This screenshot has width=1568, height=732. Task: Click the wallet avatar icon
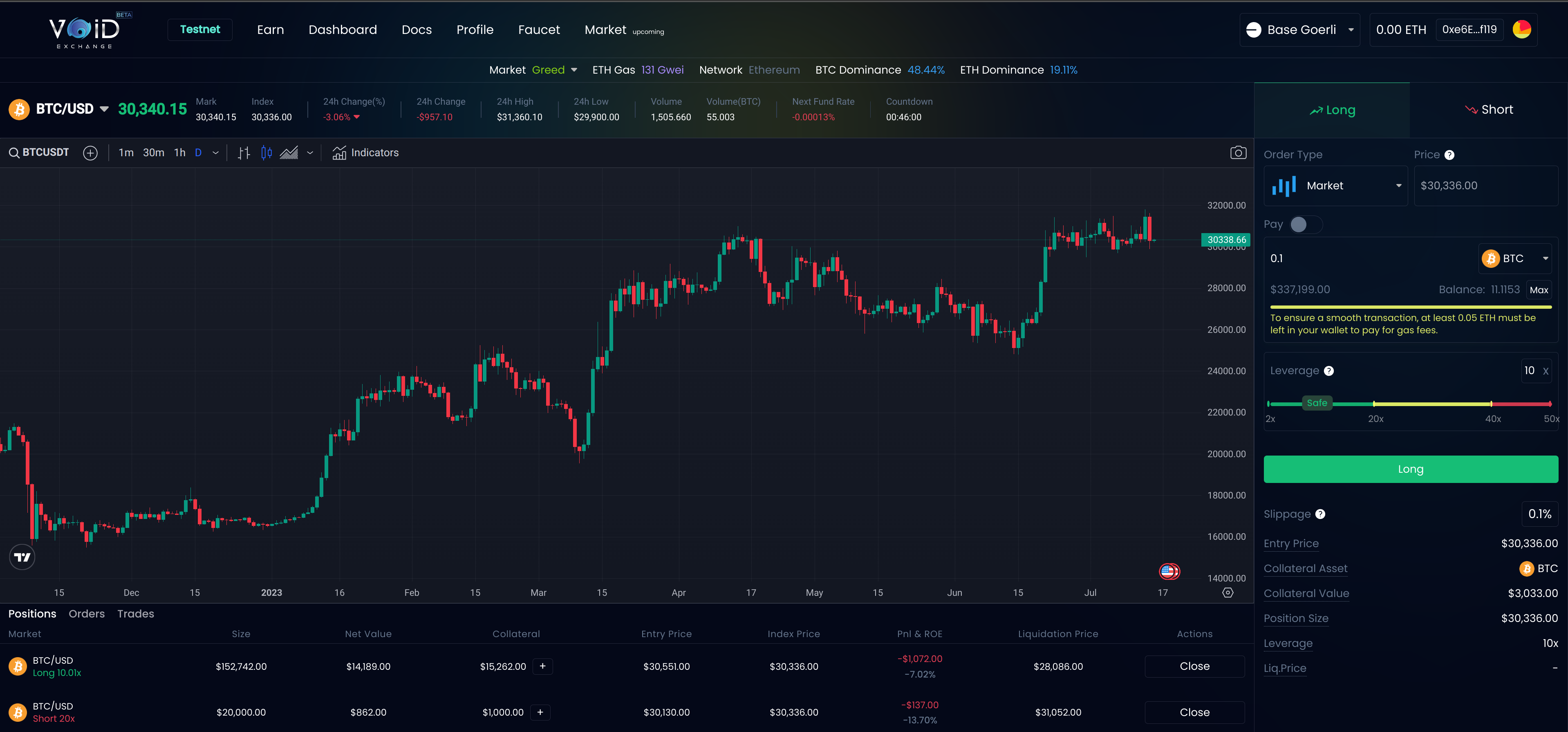1522,29
